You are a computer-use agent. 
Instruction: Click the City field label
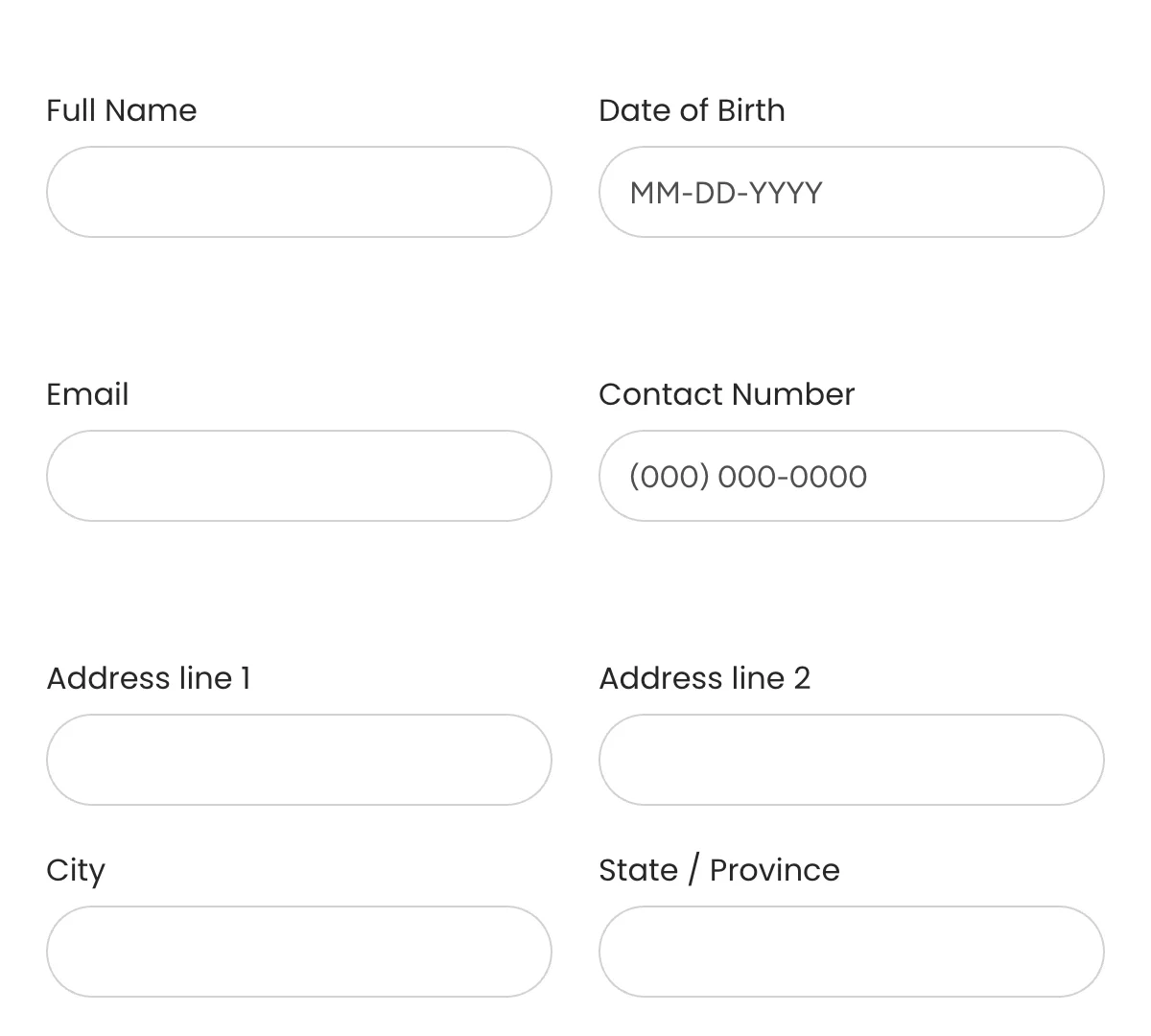[75, 869]
